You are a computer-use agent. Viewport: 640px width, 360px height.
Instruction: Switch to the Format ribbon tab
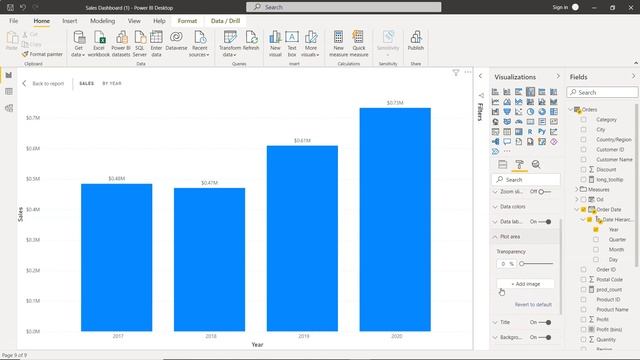(187, 21)
